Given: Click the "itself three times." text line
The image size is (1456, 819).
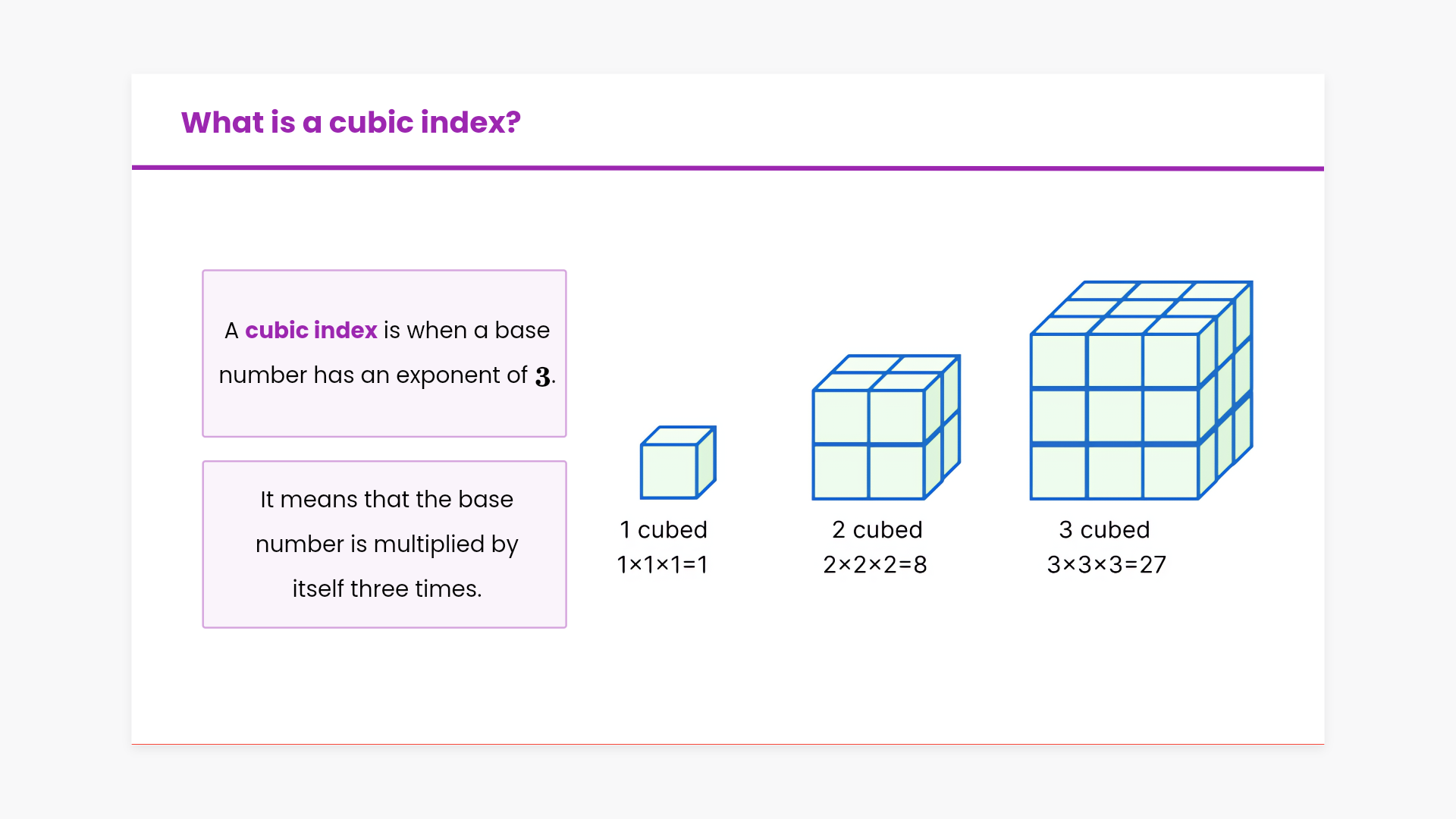Looking at the screenshot, I should 386,589.
